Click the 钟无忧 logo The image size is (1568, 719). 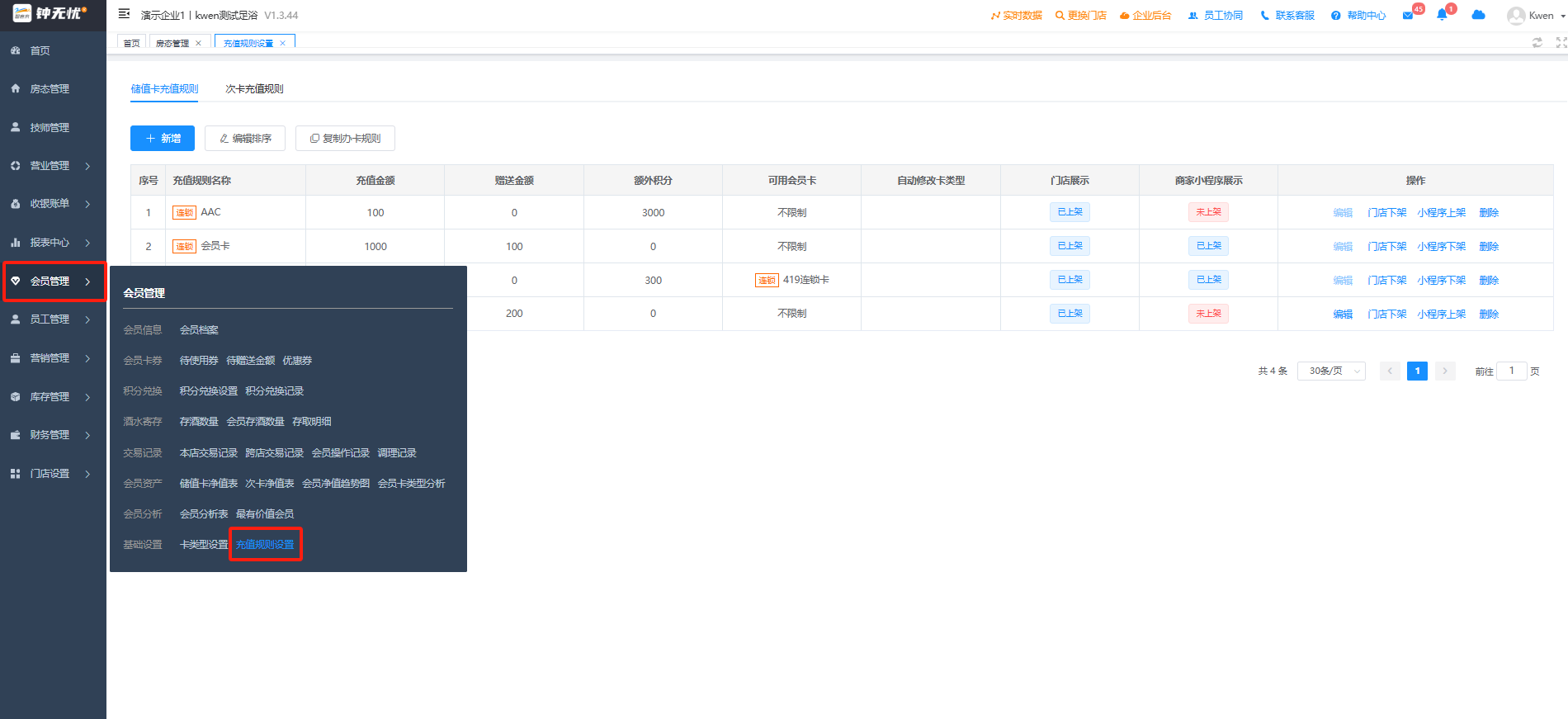point(50,13)
